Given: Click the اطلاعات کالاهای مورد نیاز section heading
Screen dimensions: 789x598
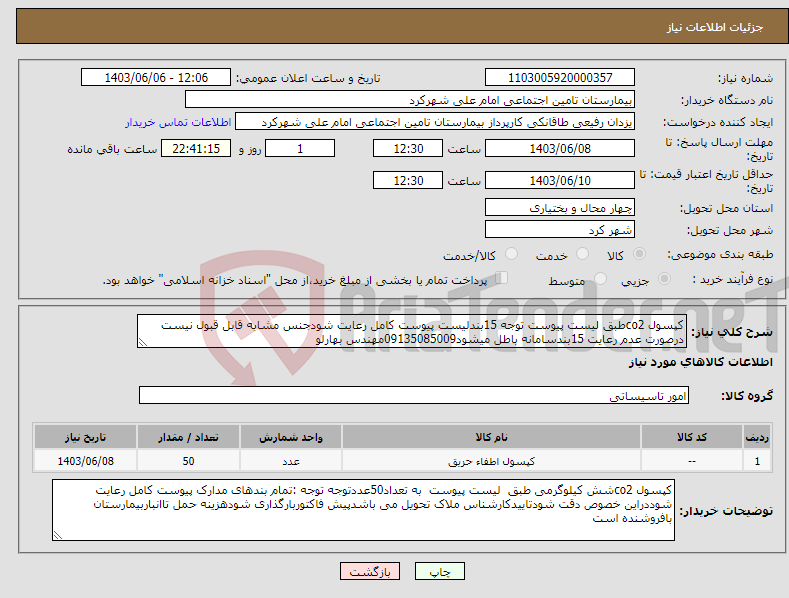Looking at the screenshot, I should tap(700, 362).
